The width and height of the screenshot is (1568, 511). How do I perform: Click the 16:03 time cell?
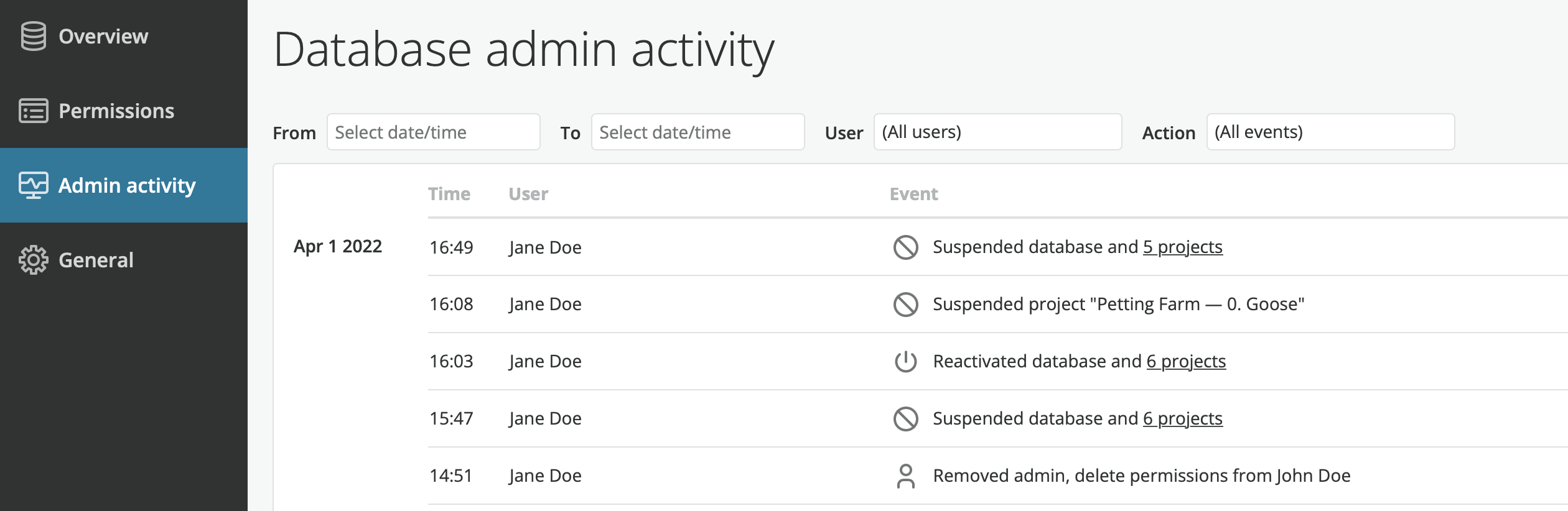pyautogui.click(x=451, y=361)
